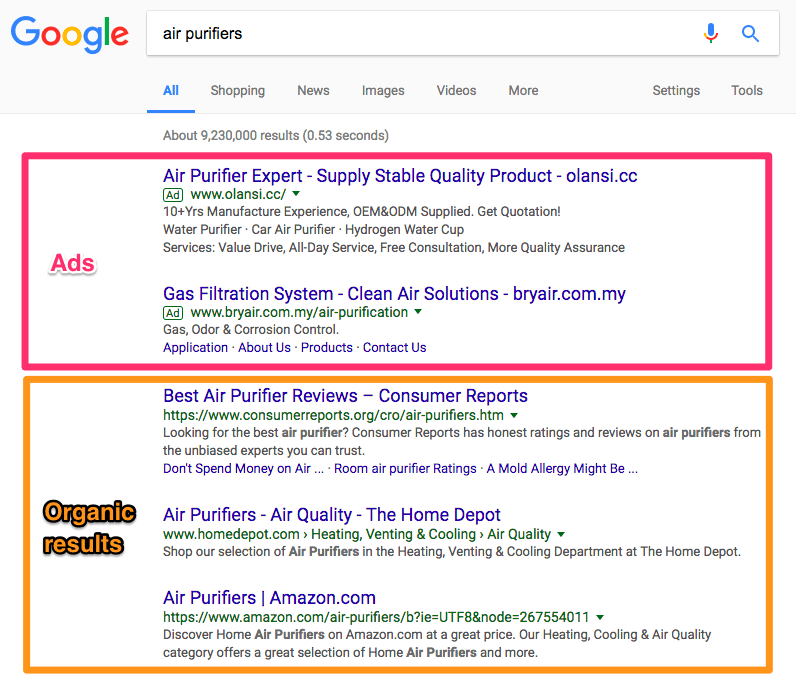Viewport: 796px width, 680px height.
Task: Activate voice search microphone icon
Action: click(x=711, y=33)
